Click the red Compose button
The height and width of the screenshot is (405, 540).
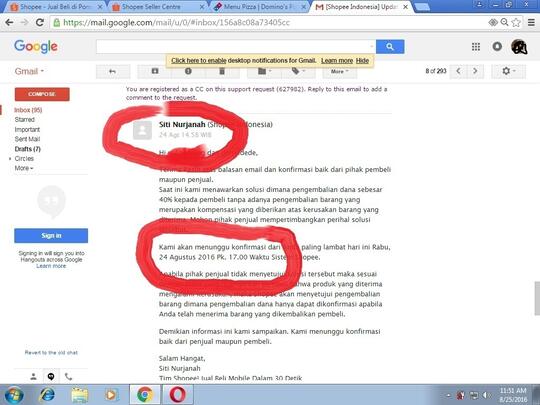pyautogui.click(x=42, y=94)
